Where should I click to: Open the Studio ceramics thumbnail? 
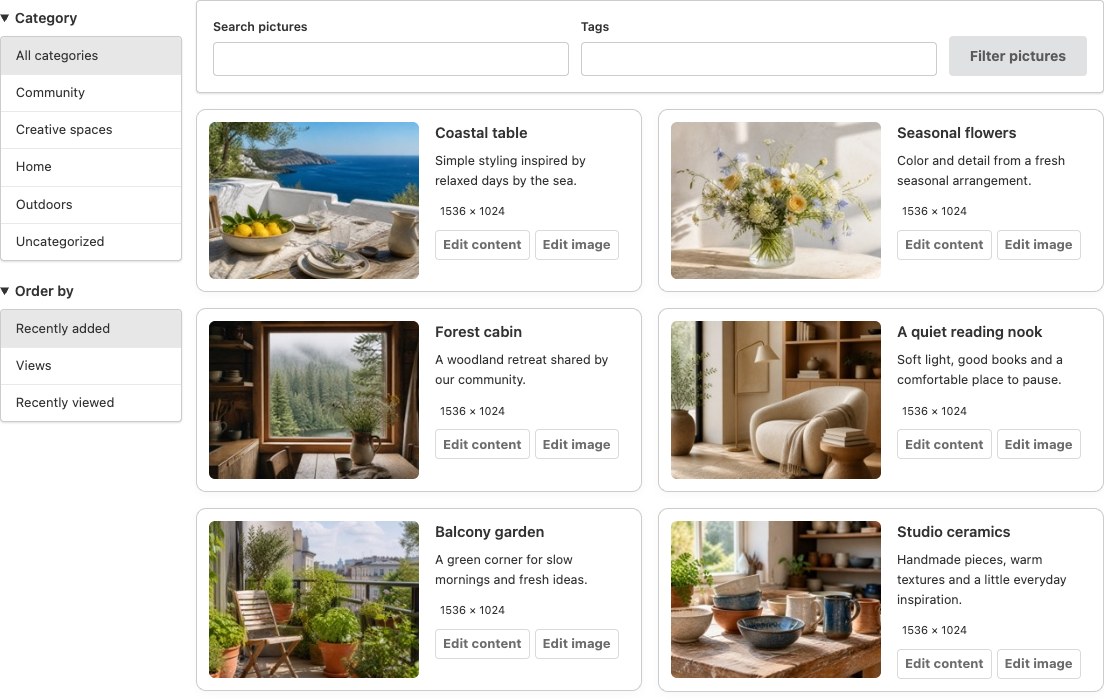776,599
